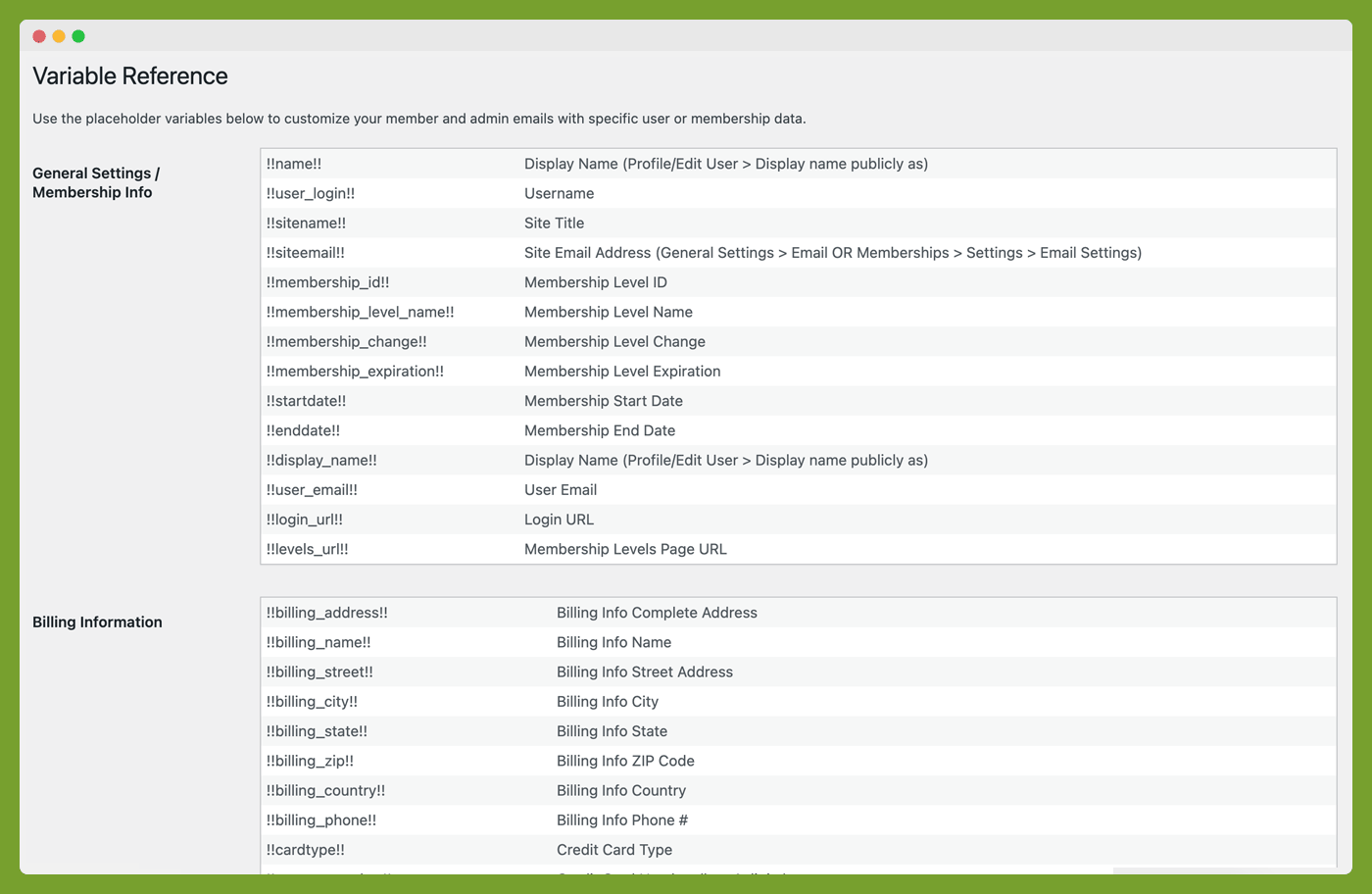Click the Membership Level Change description
This screenshot has width=1372, height=894.
point(614,341)
